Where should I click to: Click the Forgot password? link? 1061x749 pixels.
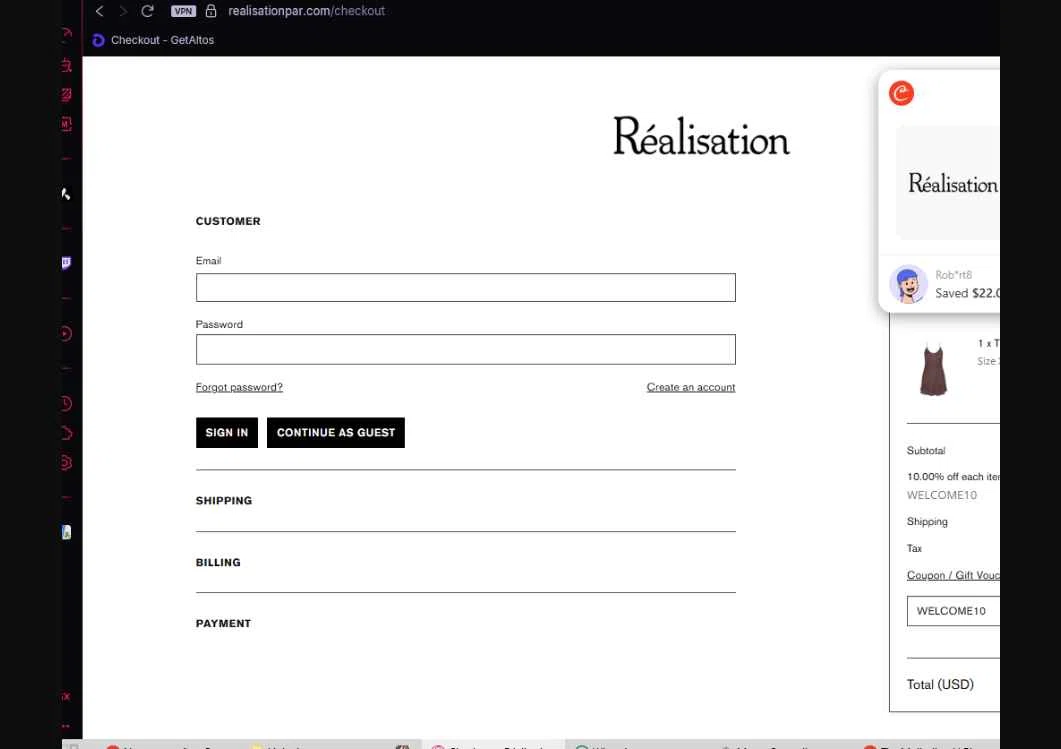click(239, 387)
